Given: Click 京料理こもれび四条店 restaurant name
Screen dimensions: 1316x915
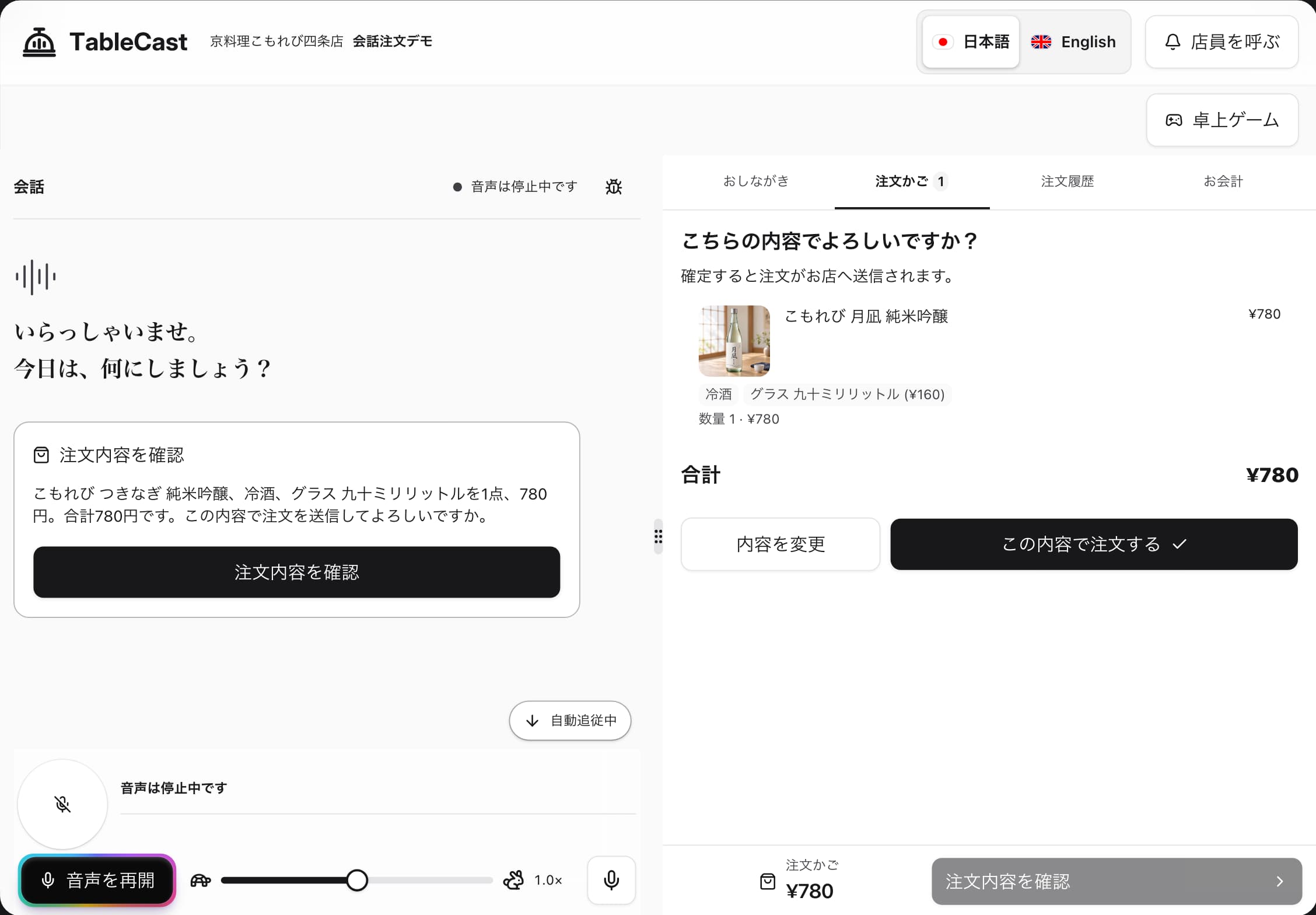Looking at the screenshot, I should click(x=276, y=41).
